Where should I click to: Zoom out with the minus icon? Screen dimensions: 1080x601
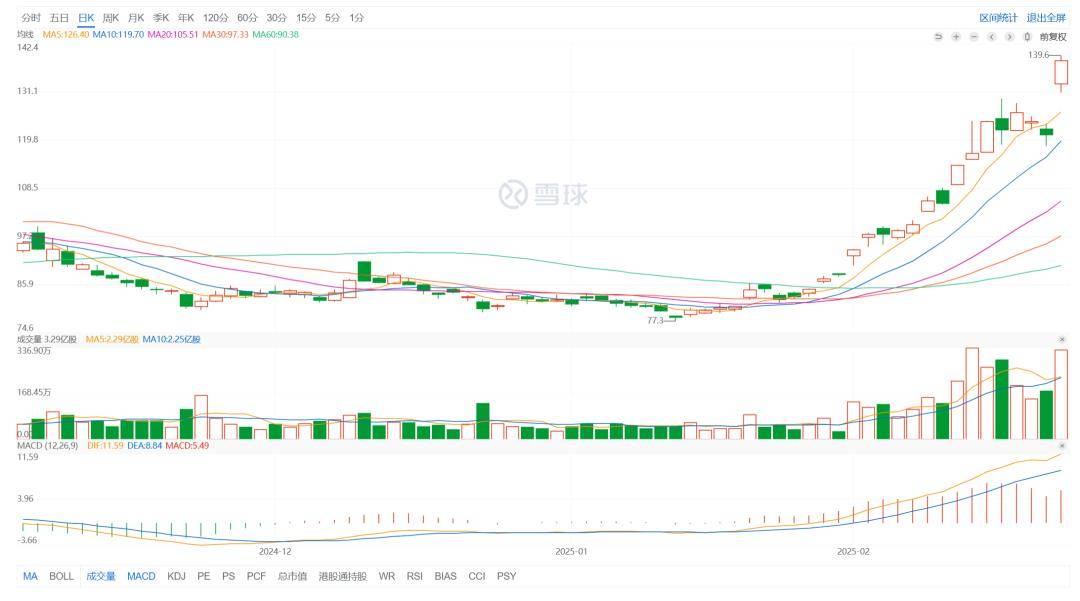973,36
